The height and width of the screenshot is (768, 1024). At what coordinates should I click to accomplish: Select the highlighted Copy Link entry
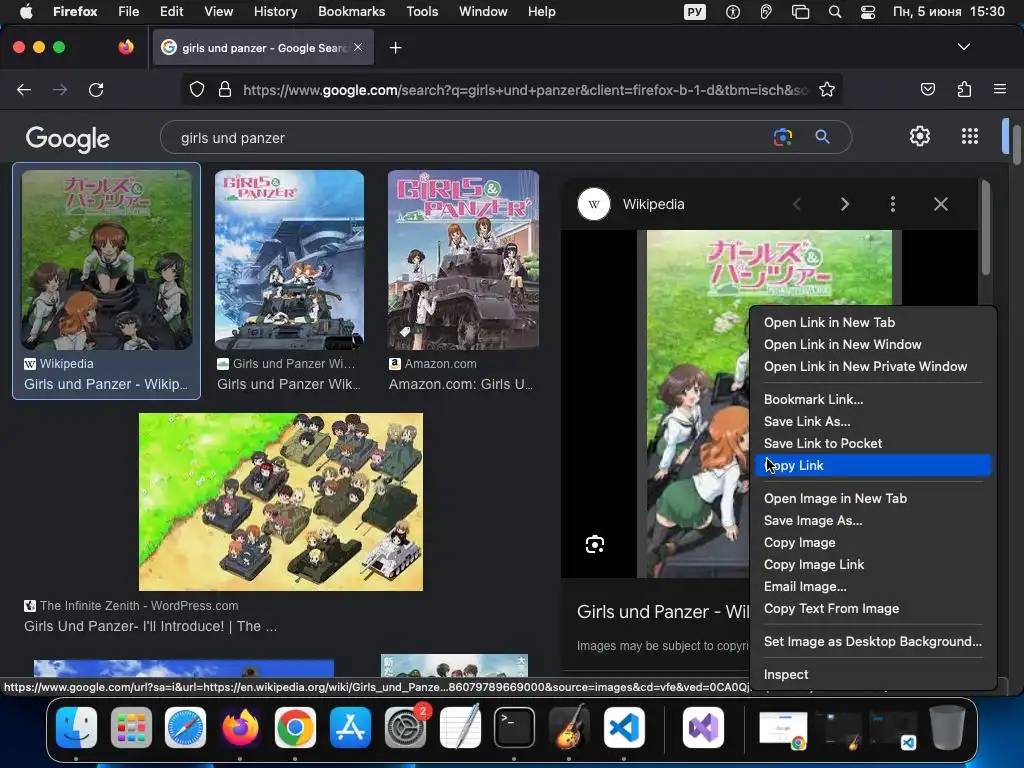873,465
